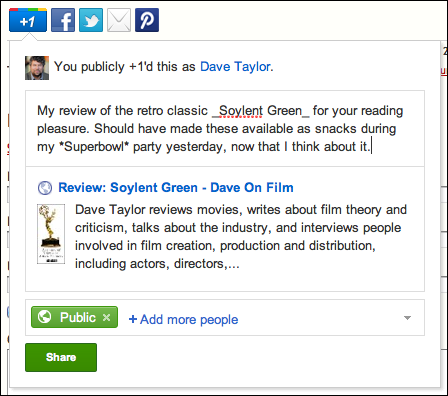Click the Google +1 button

point(28,20)
